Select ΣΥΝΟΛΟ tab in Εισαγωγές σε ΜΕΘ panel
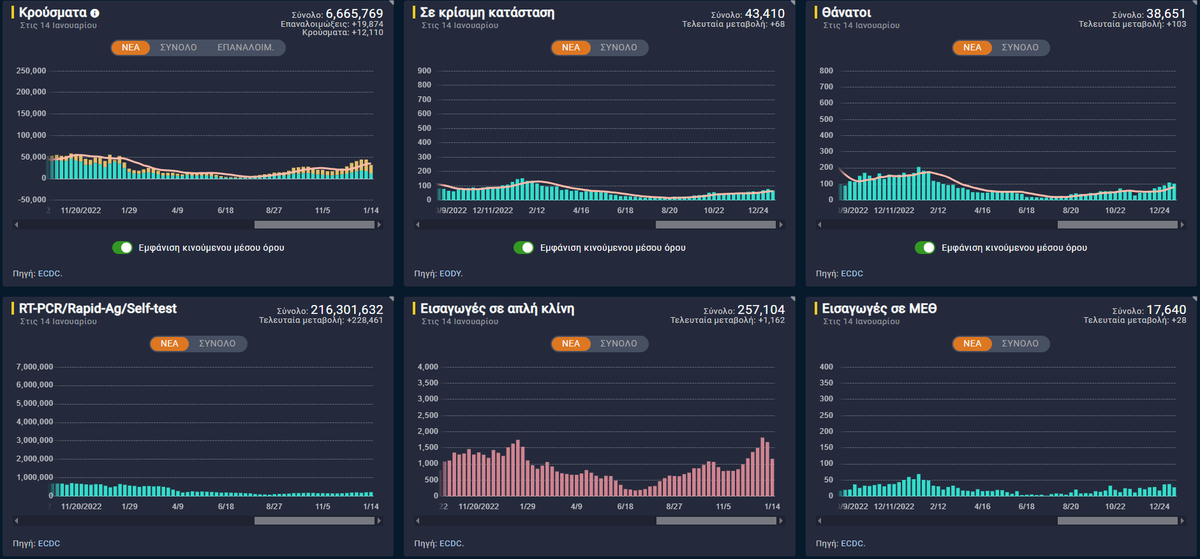 coord(1020,343)
